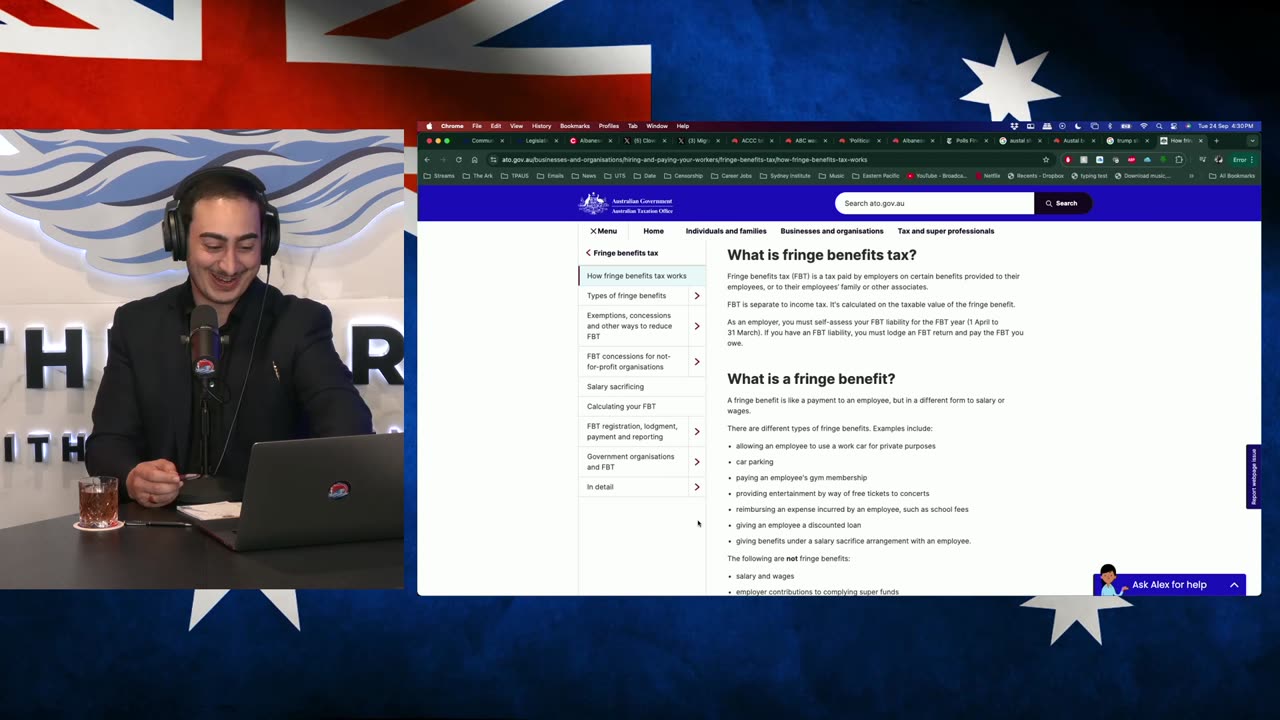1280x720 pixels.
Task: Expand Exemptions, concessions submenu arrow
Action: (x=697, y=326)
